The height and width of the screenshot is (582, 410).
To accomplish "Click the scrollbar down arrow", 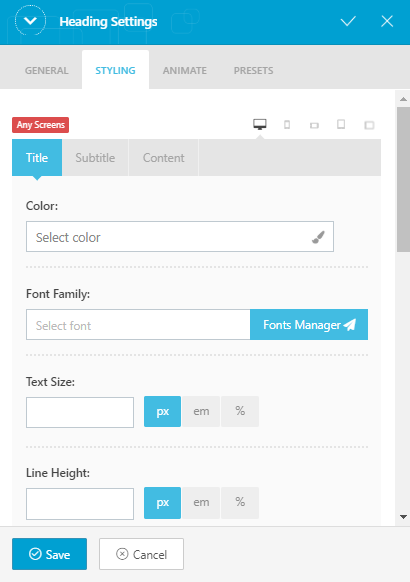I will [x=403, y=517].
